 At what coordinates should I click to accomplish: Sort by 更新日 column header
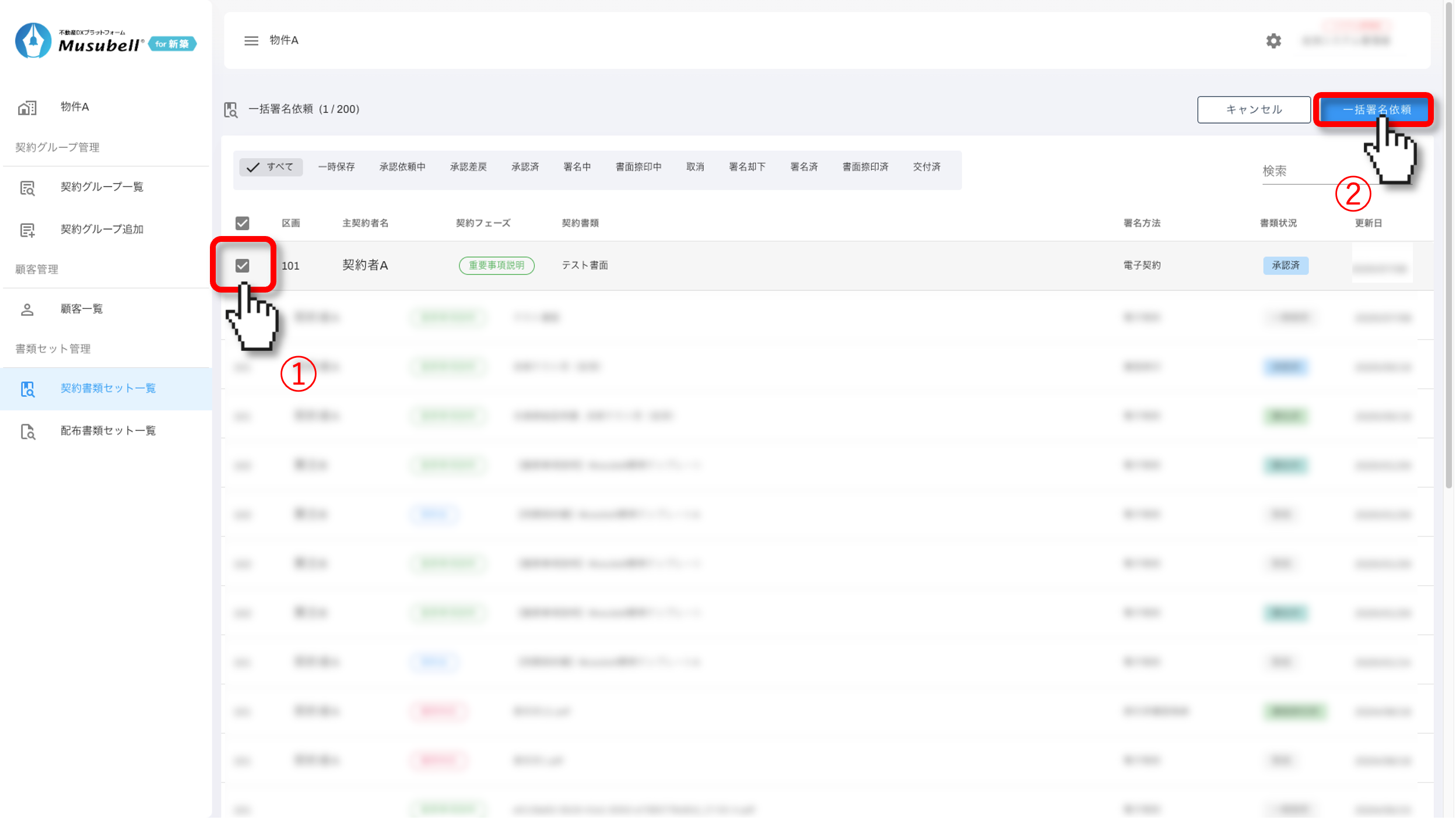click(1368, 223)
